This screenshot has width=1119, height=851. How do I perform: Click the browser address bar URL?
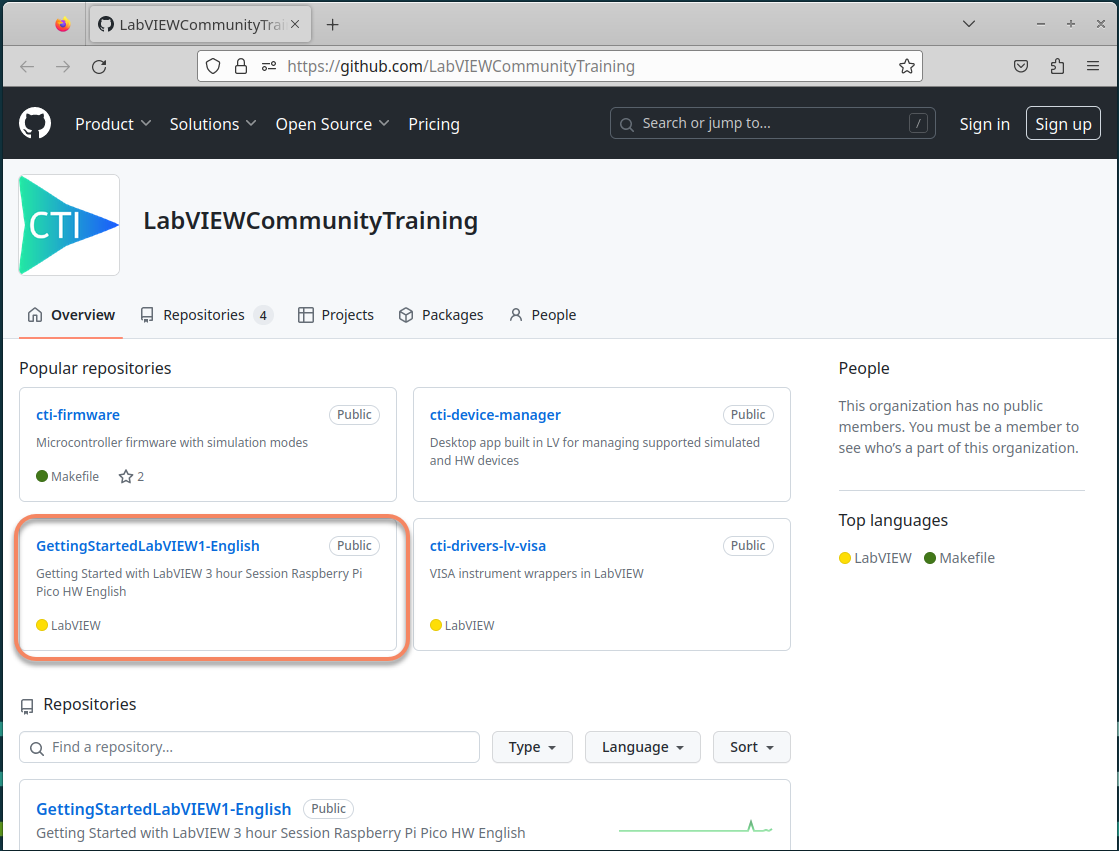pyautogui.click(x=460, y=66)
